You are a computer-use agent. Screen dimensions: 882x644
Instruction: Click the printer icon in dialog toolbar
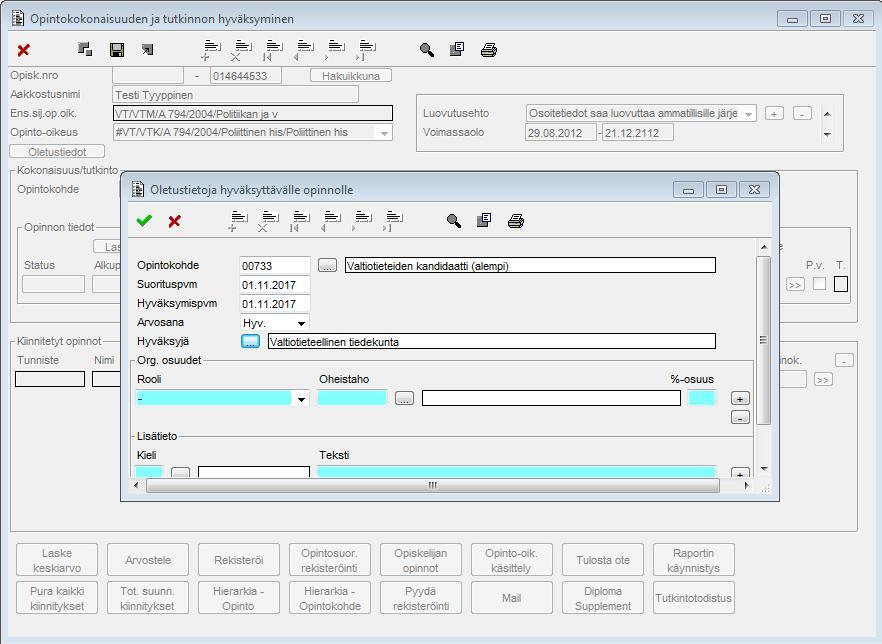click(x=516, y=221)
